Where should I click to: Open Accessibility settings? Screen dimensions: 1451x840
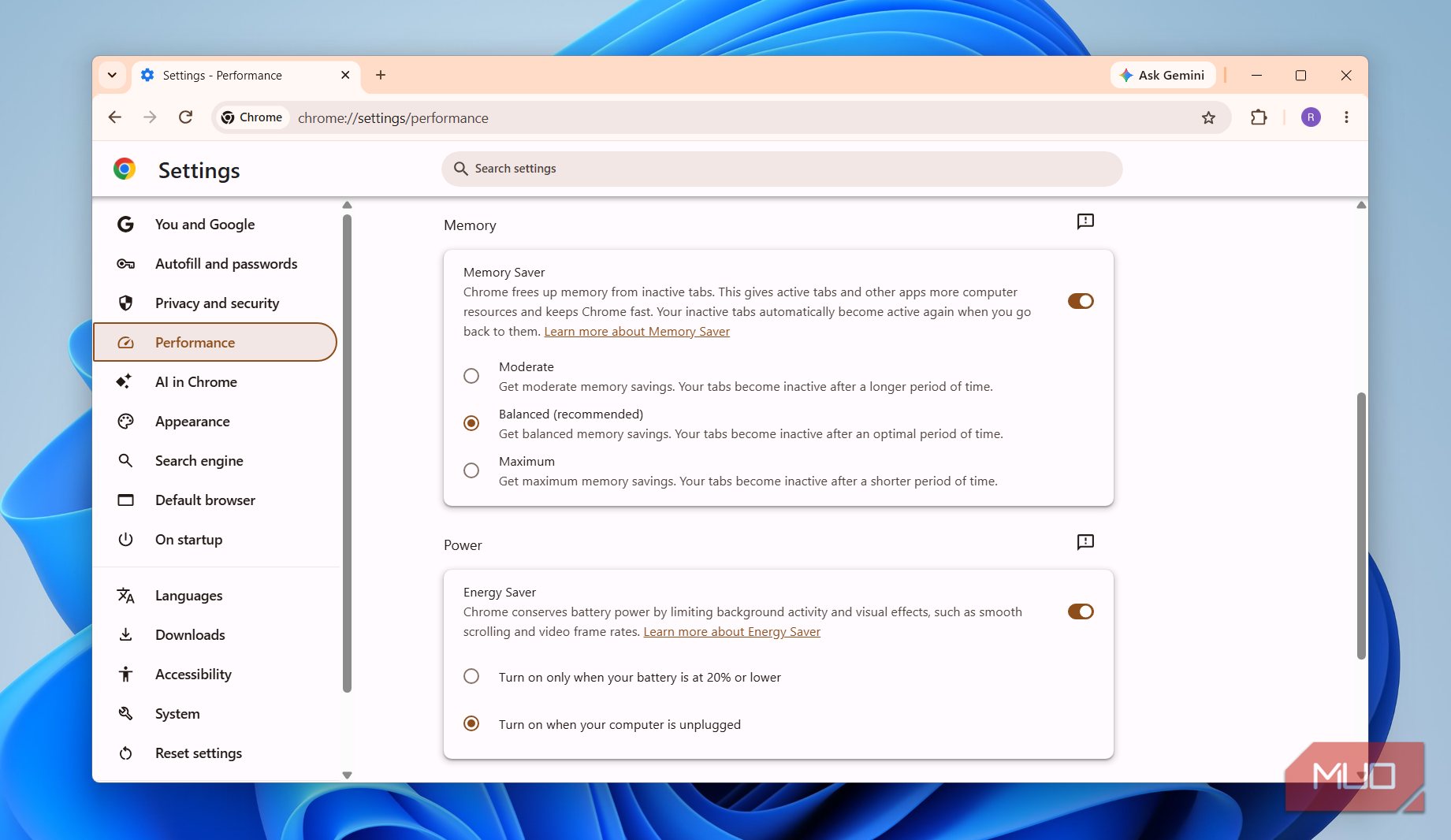[216, 675]
